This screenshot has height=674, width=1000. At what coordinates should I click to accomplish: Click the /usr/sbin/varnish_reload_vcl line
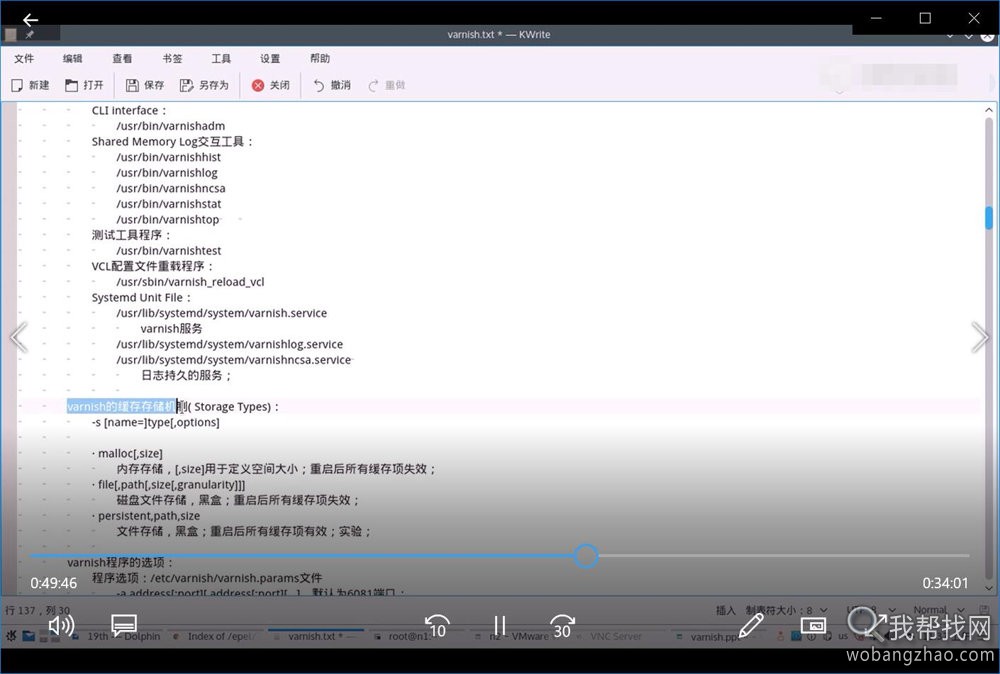point(190,282)
